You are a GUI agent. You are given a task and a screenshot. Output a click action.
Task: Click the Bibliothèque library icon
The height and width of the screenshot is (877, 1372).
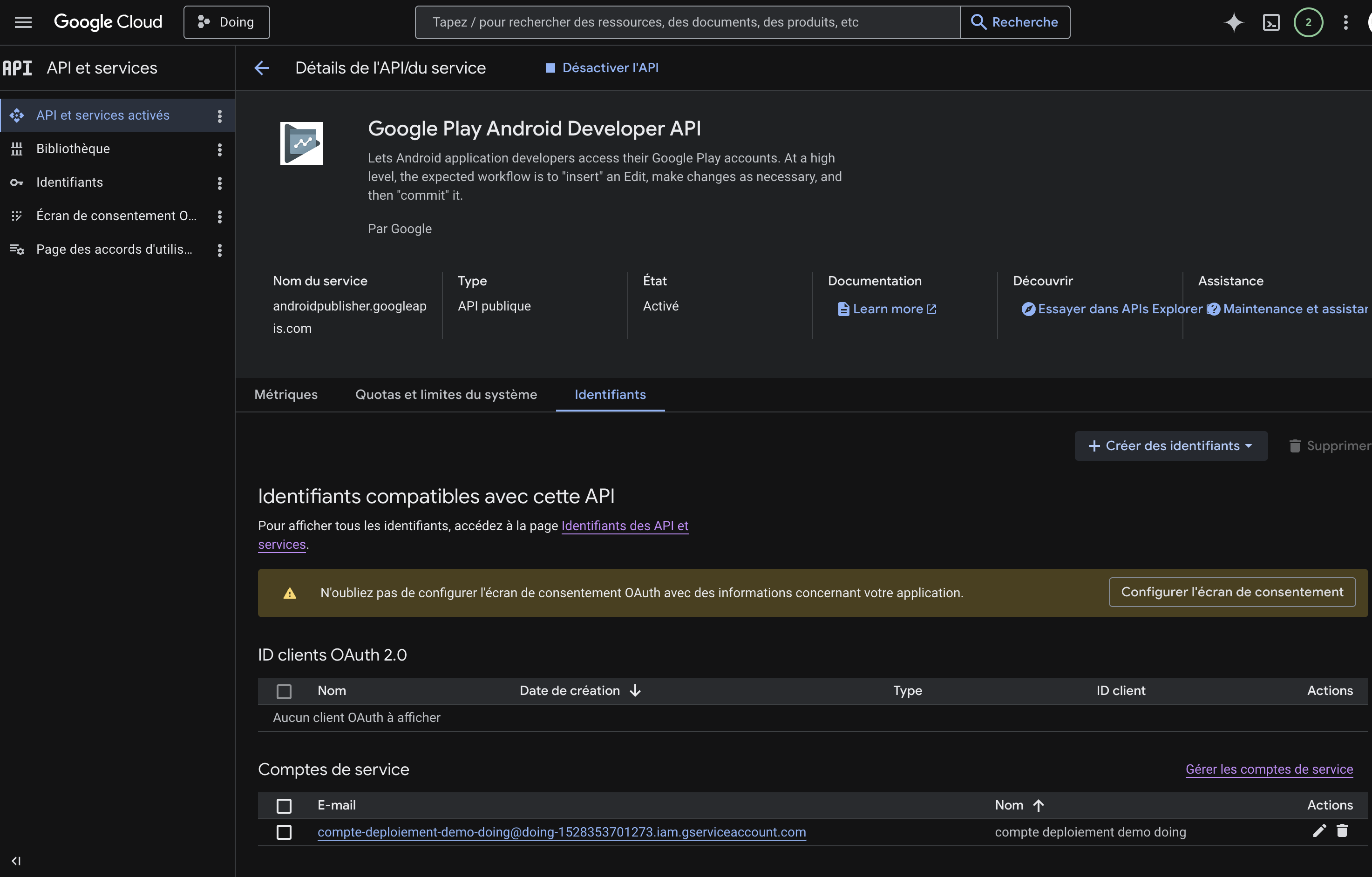[x=16, y=148]
